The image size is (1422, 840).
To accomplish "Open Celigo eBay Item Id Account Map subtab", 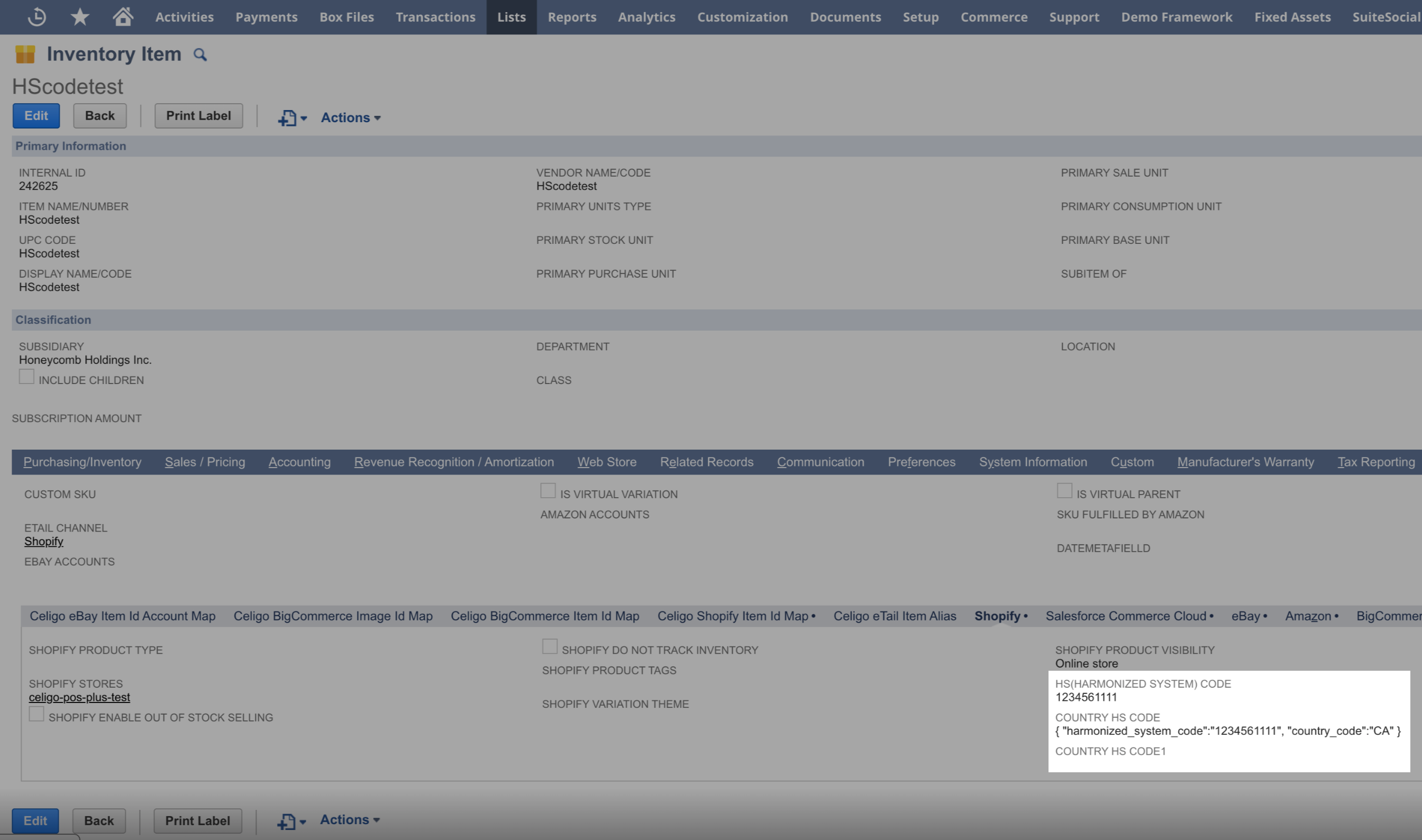I will (x=122, y=616).
